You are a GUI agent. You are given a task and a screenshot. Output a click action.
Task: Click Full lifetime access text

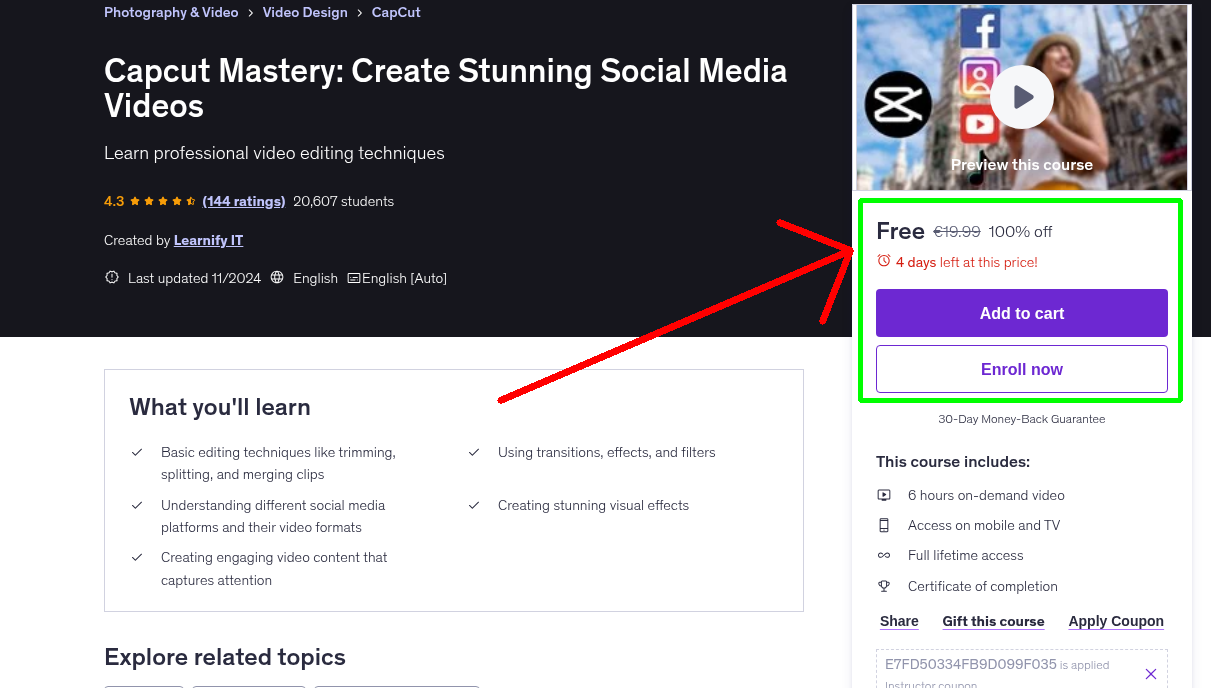click(x=966, y=555)
